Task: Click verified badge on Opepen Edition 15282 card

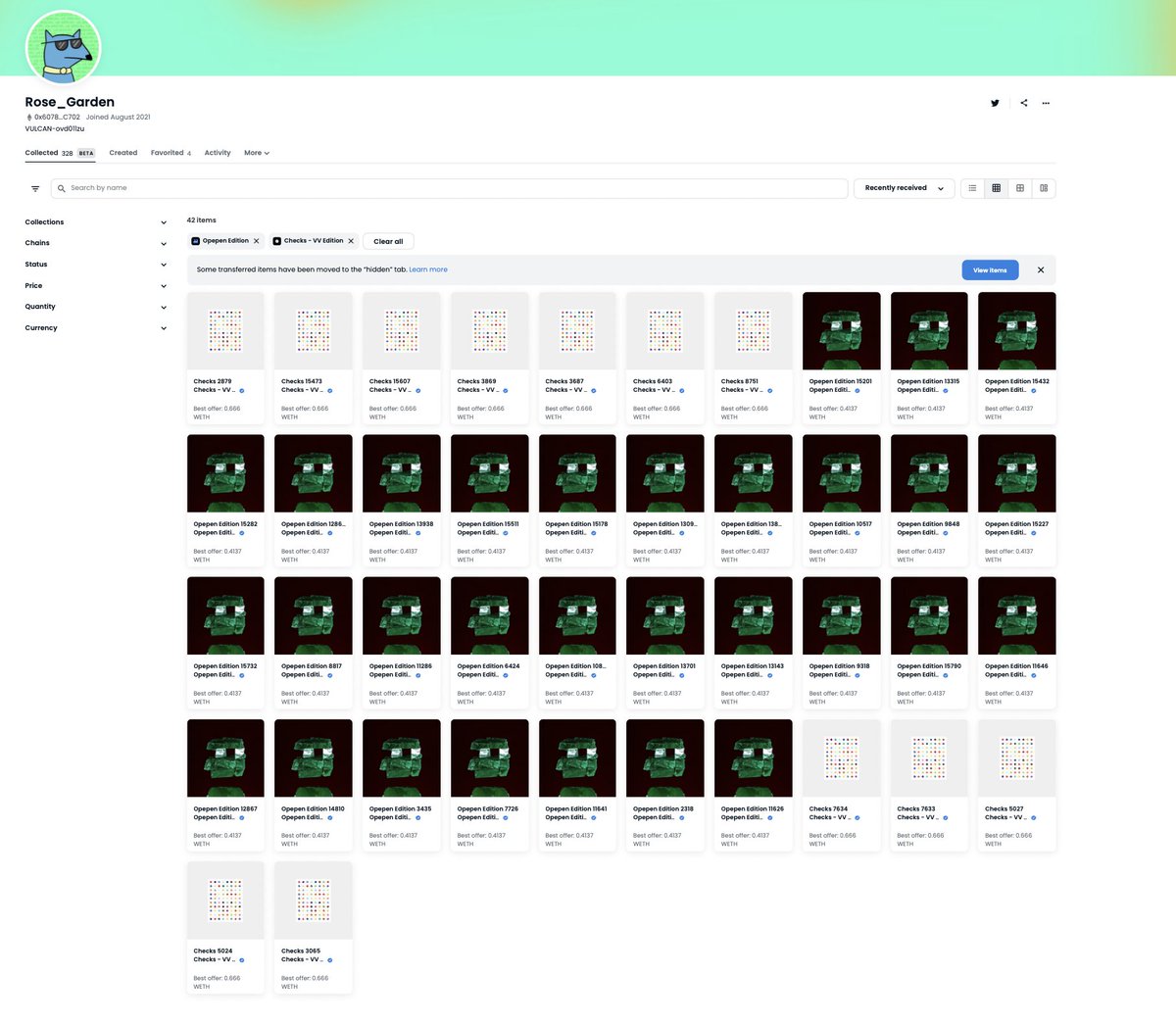Action: click(x=242, y=533)
